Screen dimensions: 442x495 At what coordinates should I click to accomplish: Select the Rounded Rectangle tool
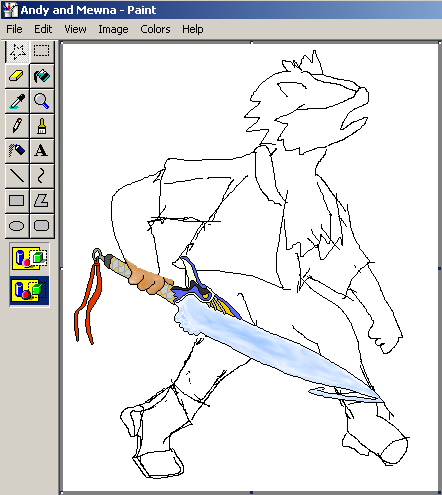click(x=42, y=226)
